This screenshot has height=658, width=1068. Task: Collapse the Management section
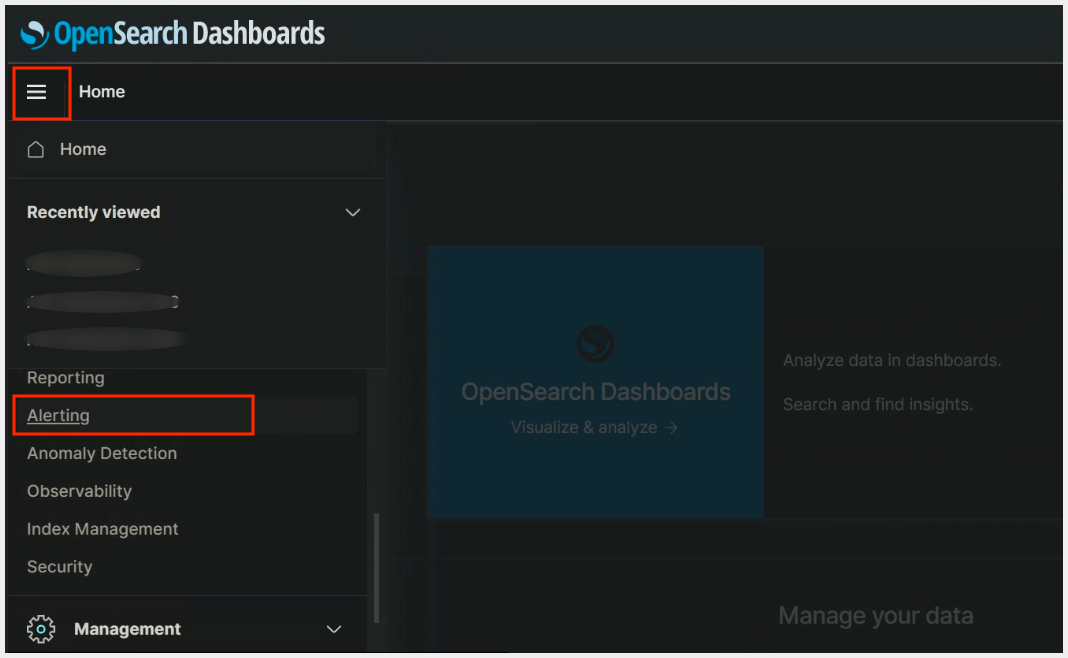334,628
